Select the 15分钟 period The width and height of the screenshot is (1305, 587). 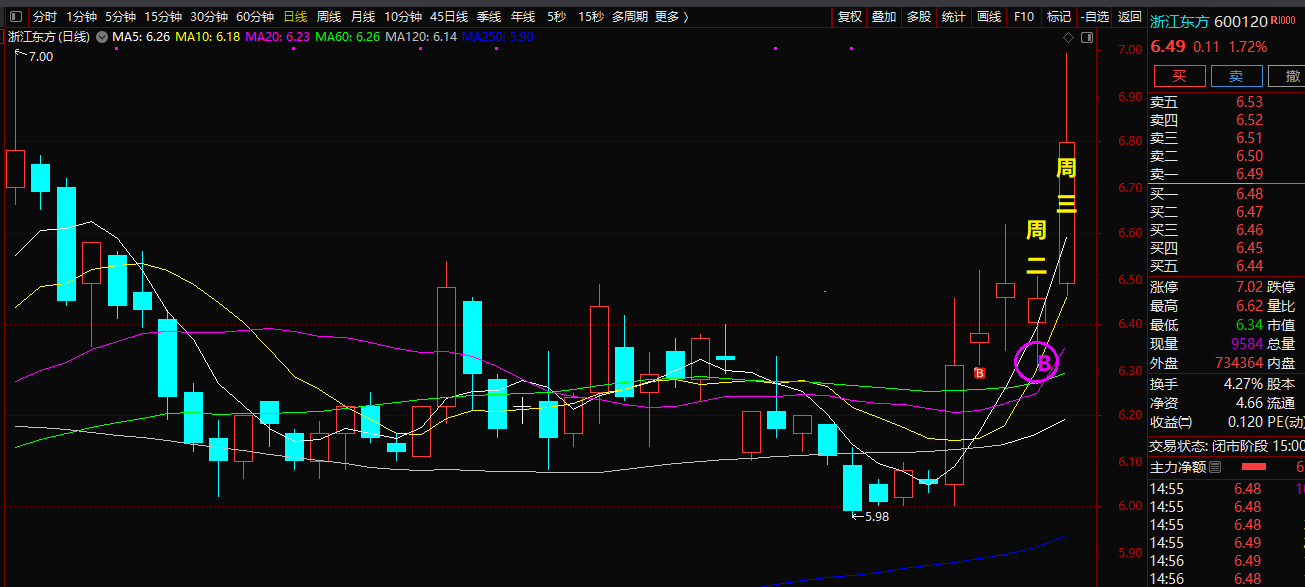click(x=163, y=17)
